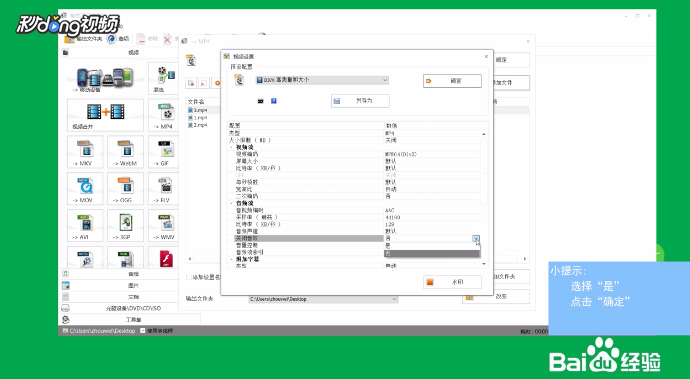Screen dimensions: 690x379
Task: Click 确定 in the video settings dialog
Action: [452, 81]
